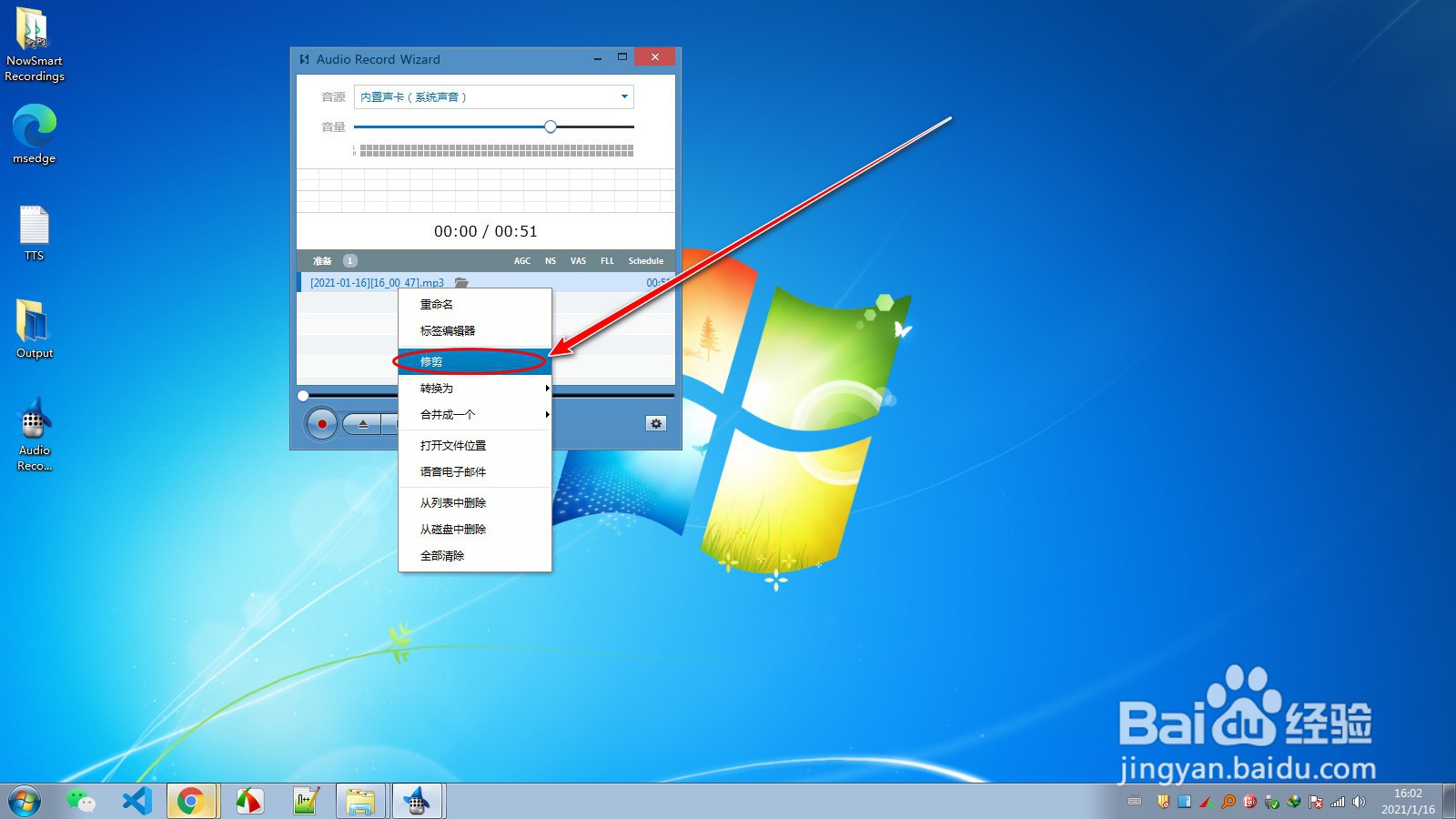
Task: Open WeChat from the taskbar
Action: [x=81, y=802]
